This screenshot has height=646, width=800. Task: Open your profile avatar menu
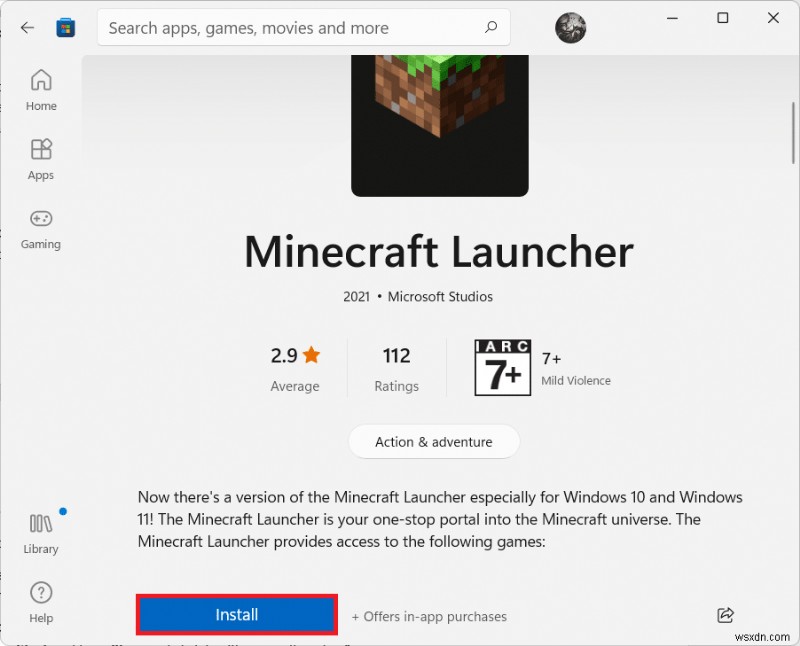570,27
